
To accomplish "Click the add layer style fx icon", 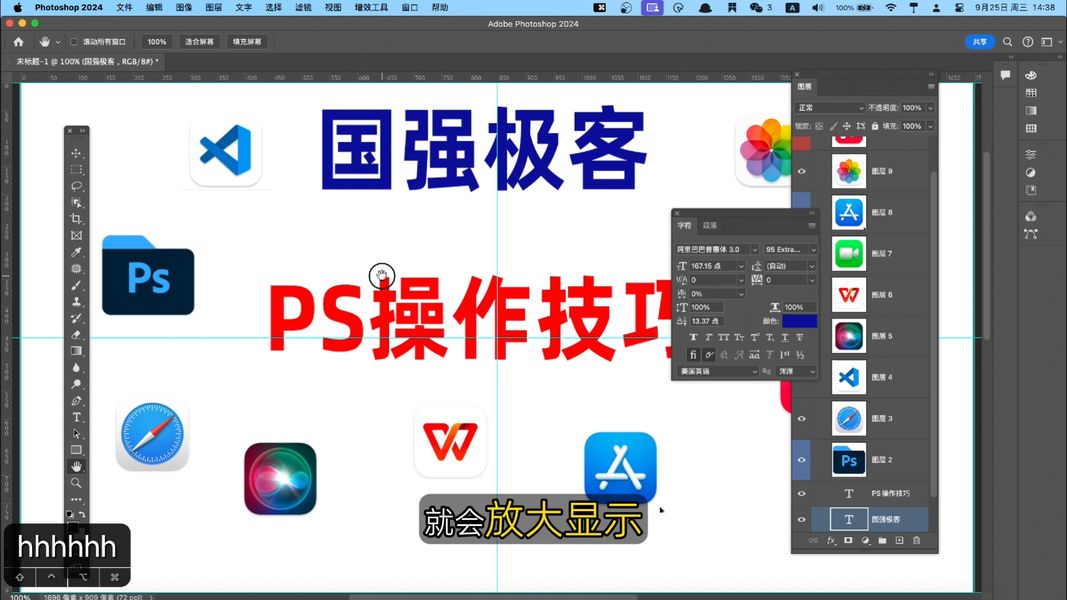I will tap(831, 540).
